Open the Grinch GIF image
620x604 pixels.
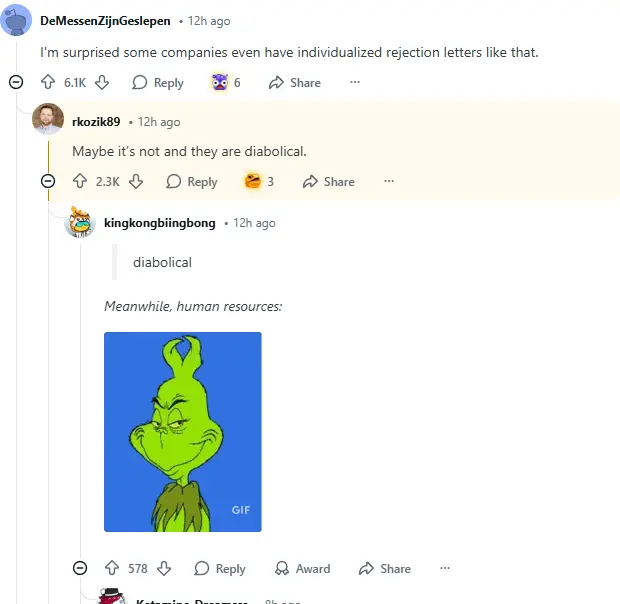pos(183,432)
